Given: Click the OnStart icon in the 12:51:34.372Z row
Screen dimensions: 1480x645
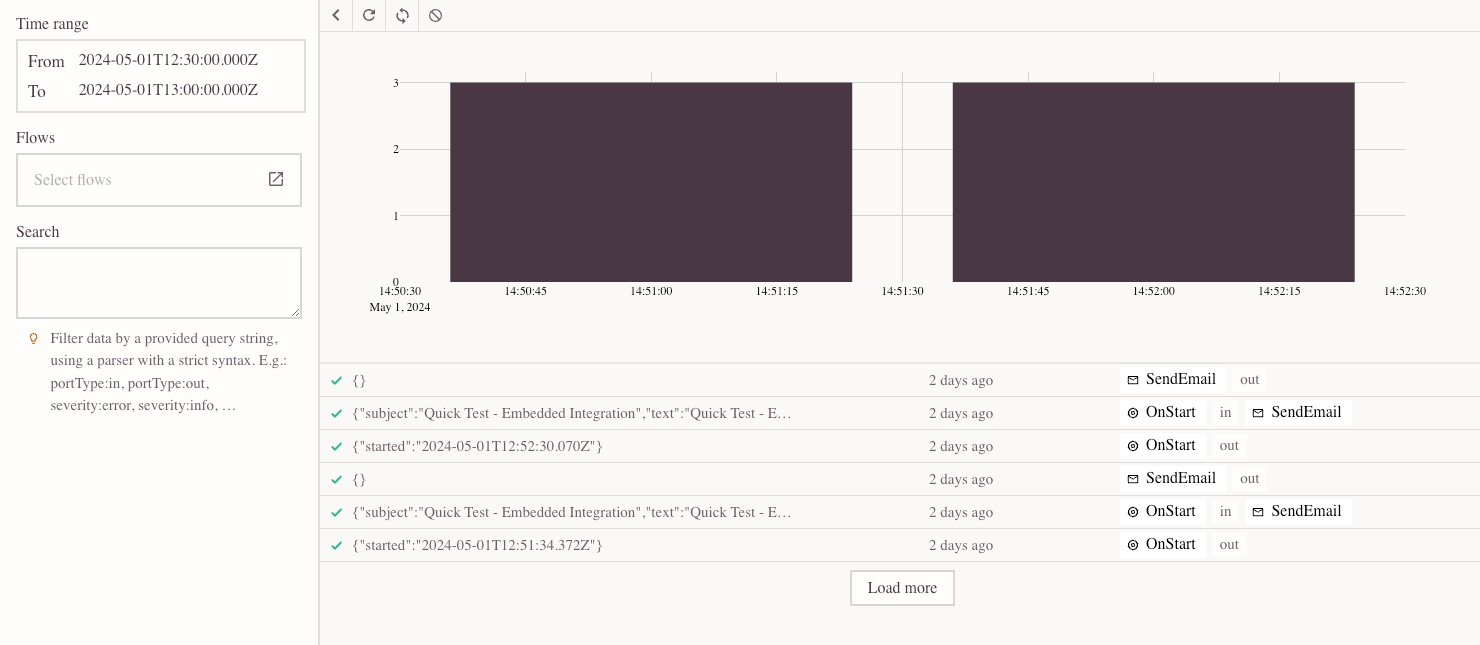Looking at the screenshot, I should tap(1133, 545).
